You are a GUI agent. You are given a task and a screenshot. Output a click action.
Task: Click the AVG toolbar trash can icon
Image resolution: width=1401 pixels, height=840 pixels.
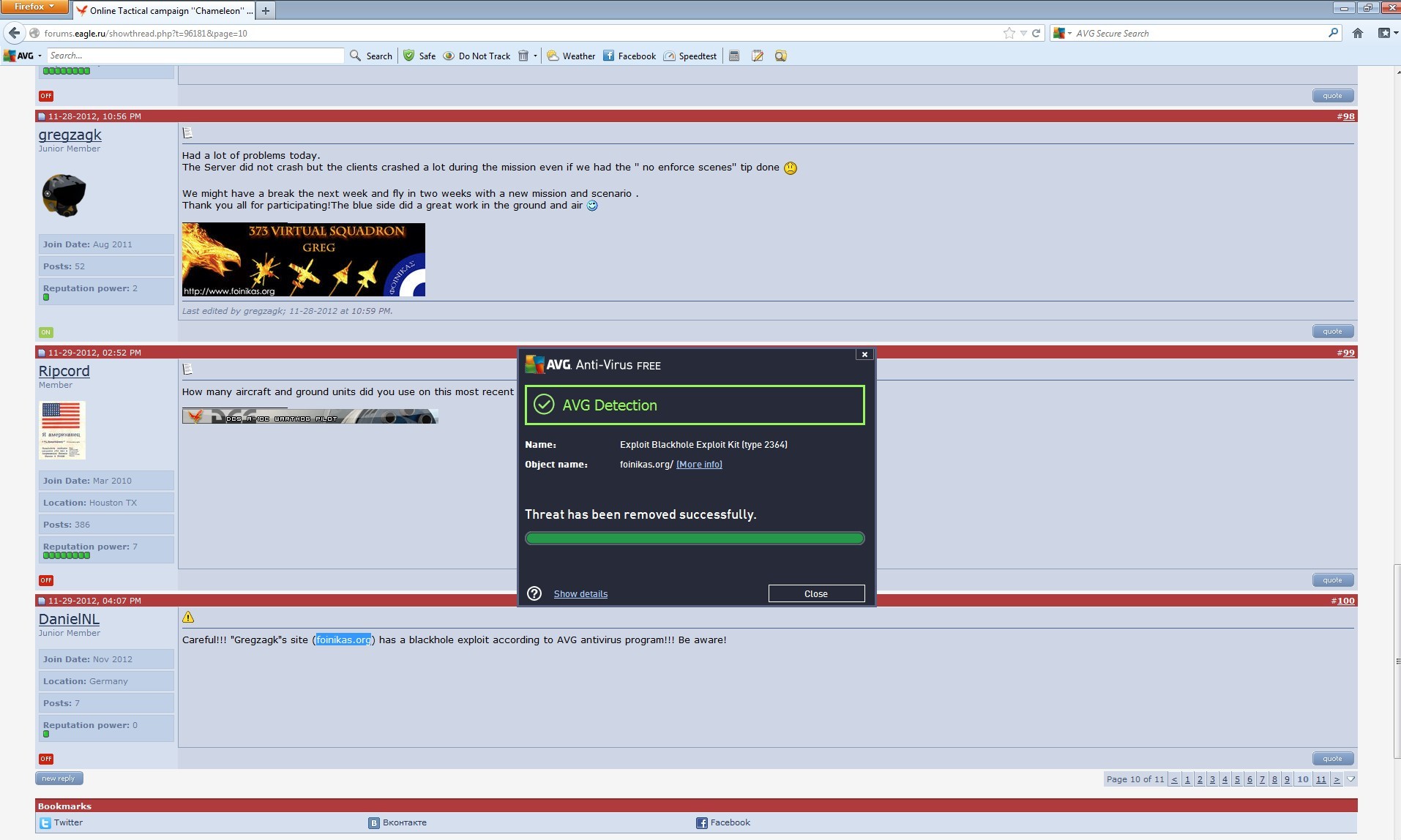[523, 56]
